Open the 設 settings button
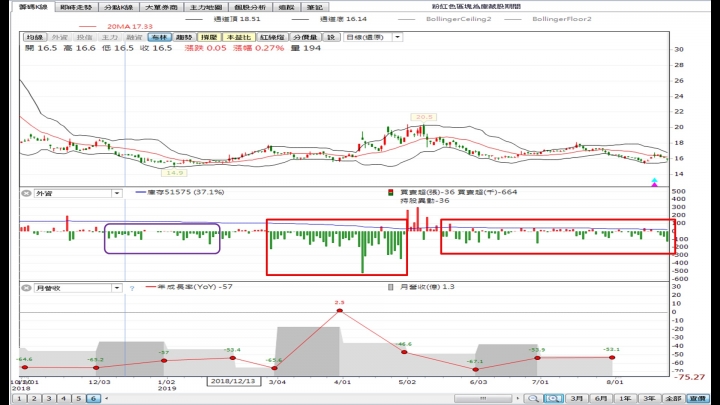Image resolution: width=720 pixels, height=405 pixels. [331, 37]
